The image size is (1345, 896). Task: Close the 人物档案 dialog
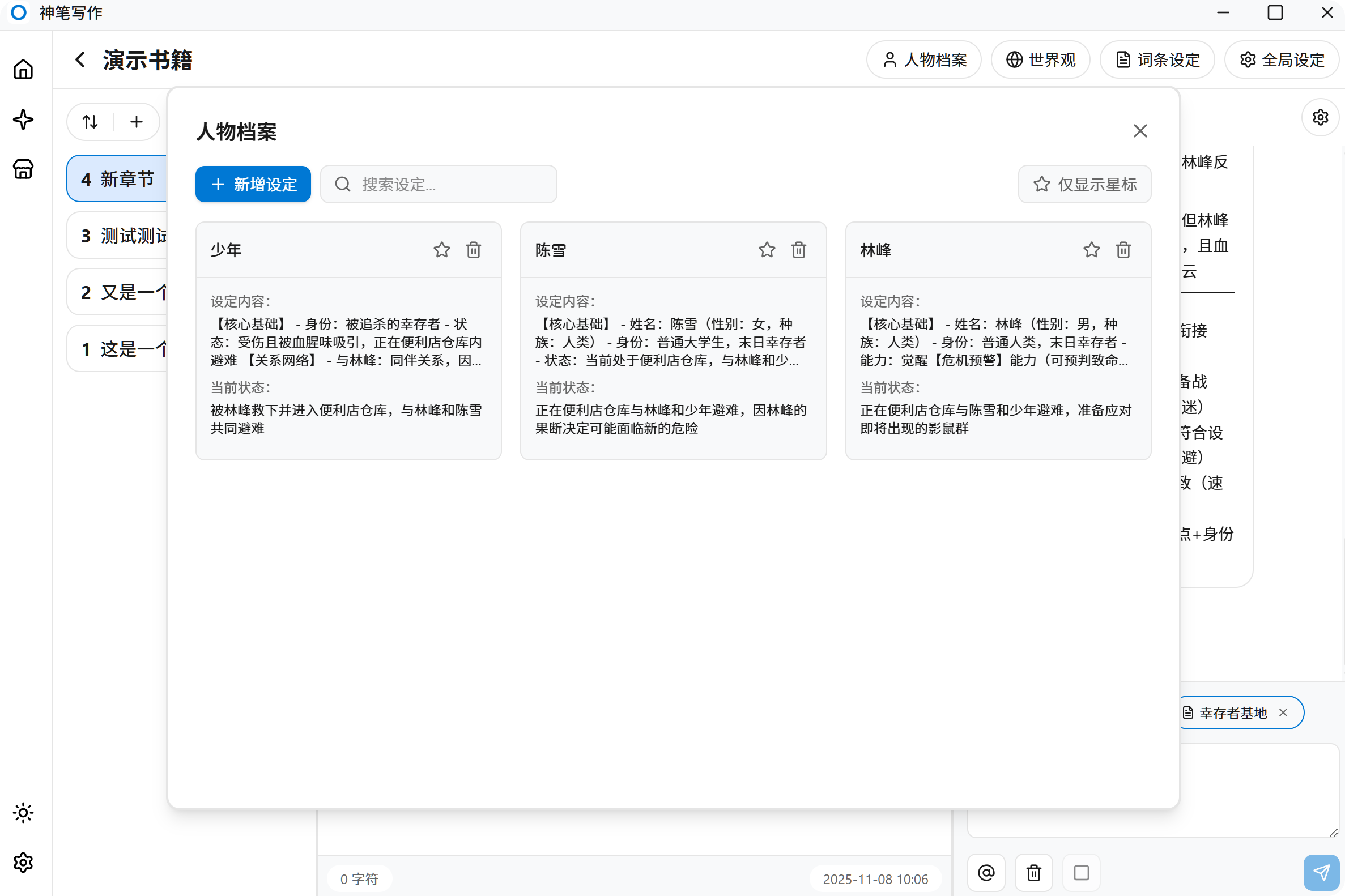pyautogui.click(x=1140, y=131)
